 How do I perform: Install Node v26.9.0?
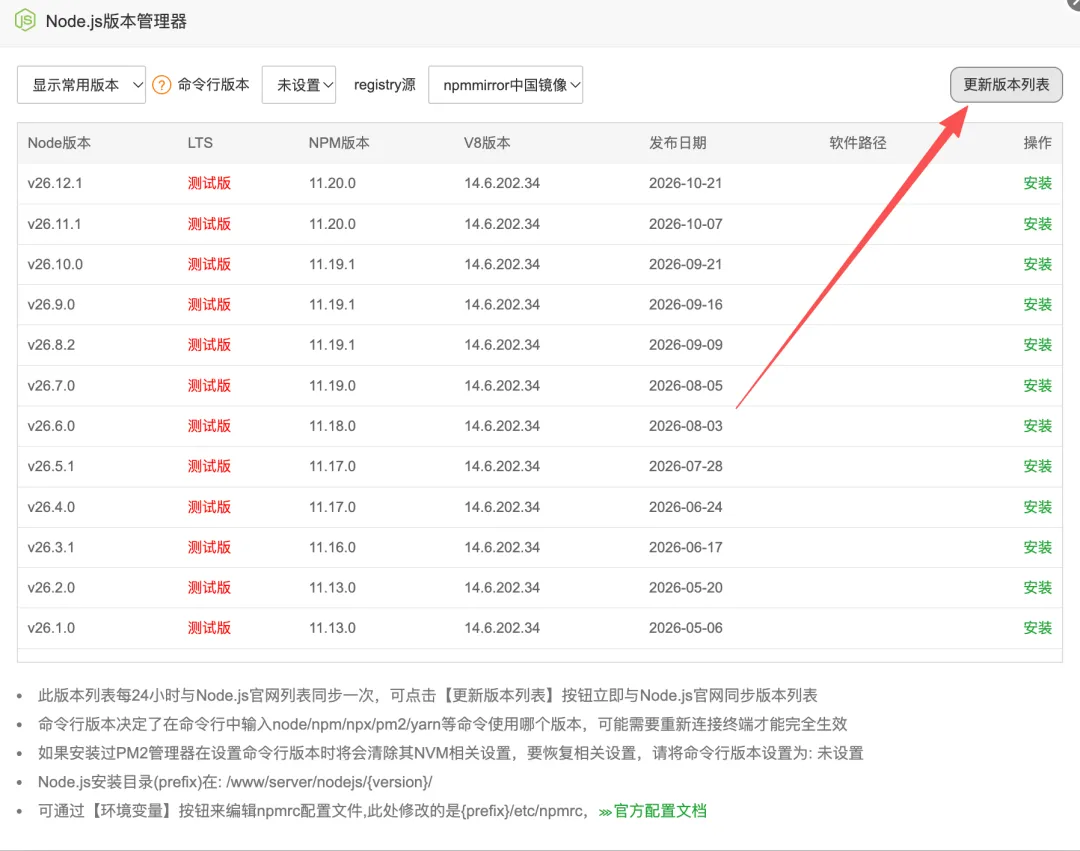pyautogui.click(x=1037, y=304)
